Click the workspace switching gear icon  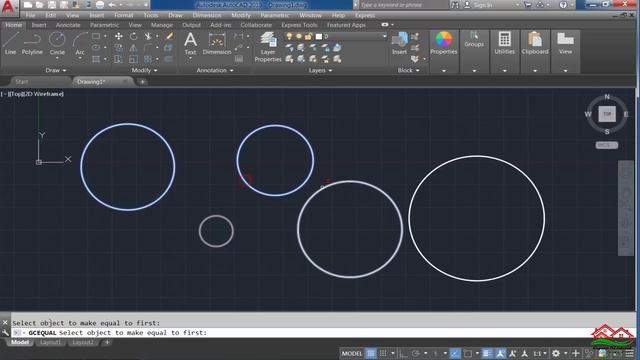pos(556,353)
